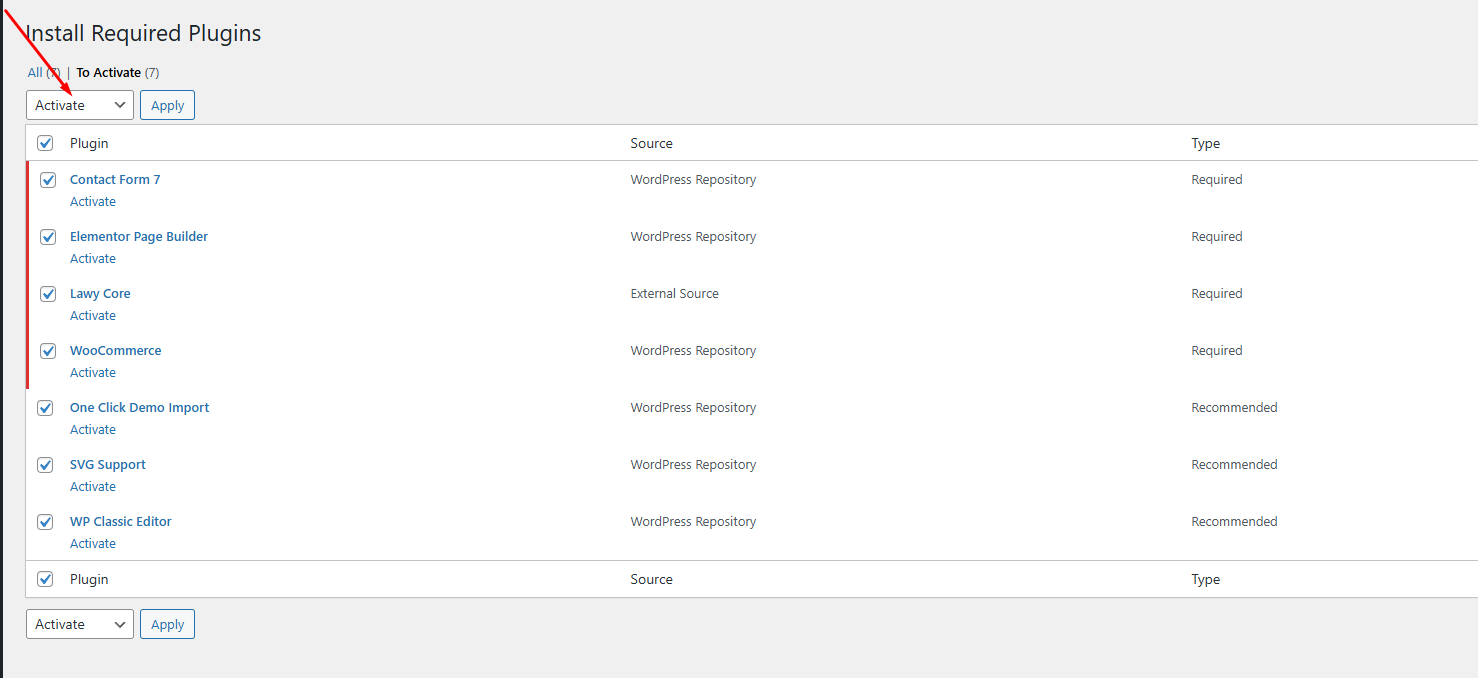Uncheck the WooCommerce checkbox

click(47, 351)
